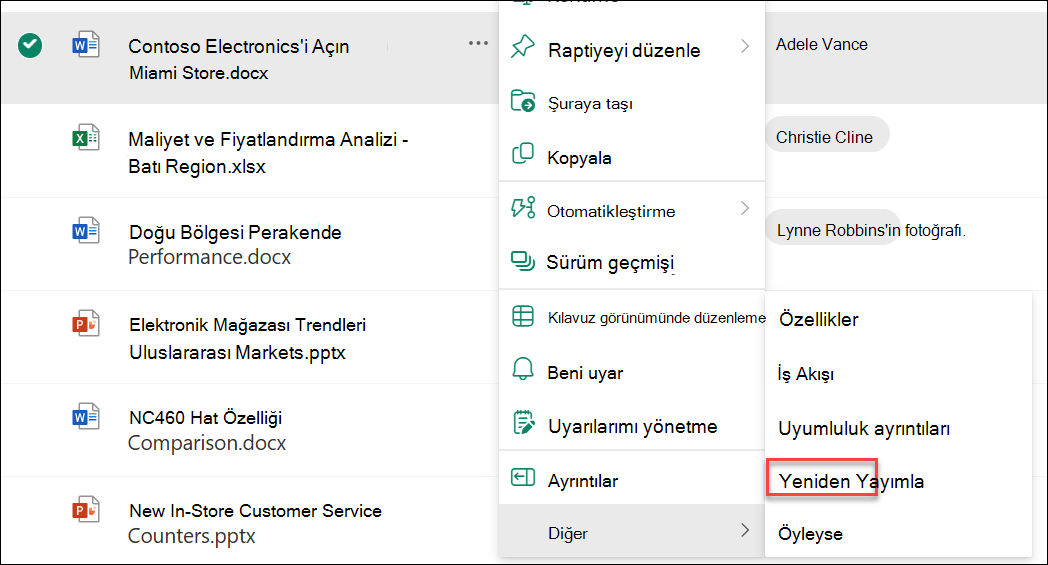Click the automation icon beside Otomatikleştirme
The height and width of the screenshot is (565, 1048).
coord(523,207)
